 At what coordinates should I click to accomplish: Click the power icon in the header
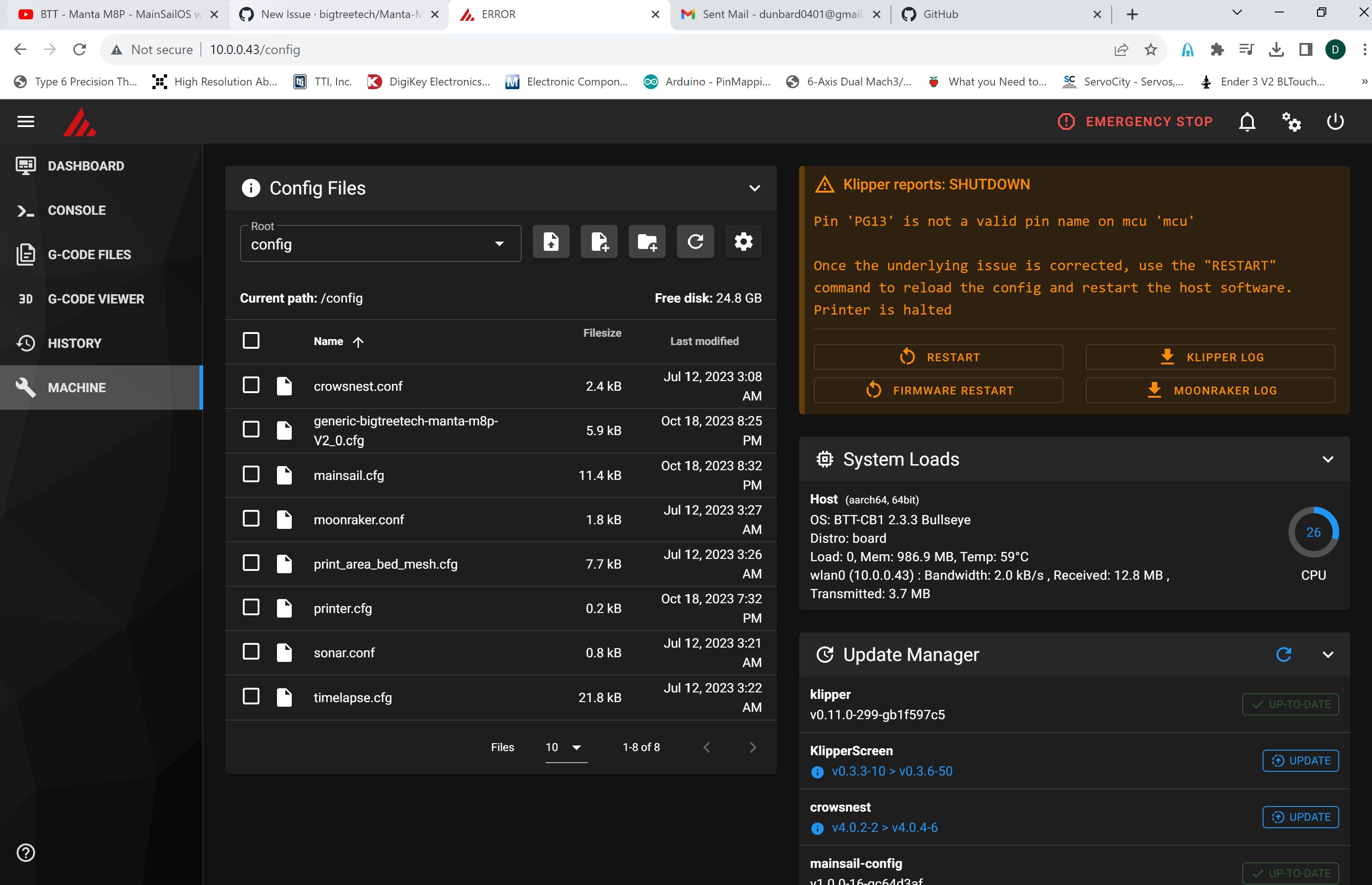pyautogui.click(x=1335, y=121)
